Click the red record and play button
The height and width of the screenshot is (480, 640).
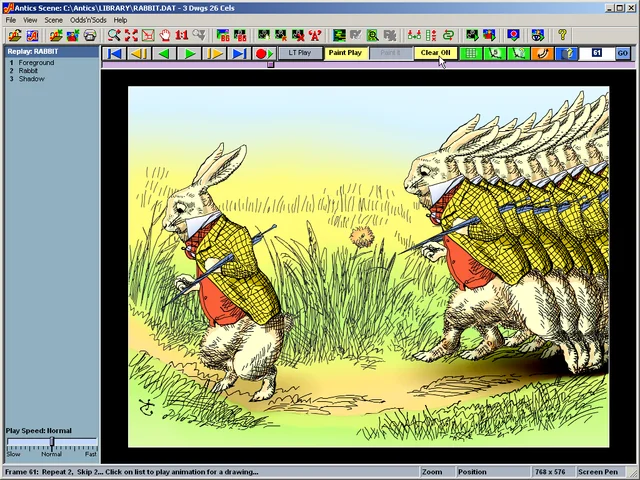click(x=264, y=53)
